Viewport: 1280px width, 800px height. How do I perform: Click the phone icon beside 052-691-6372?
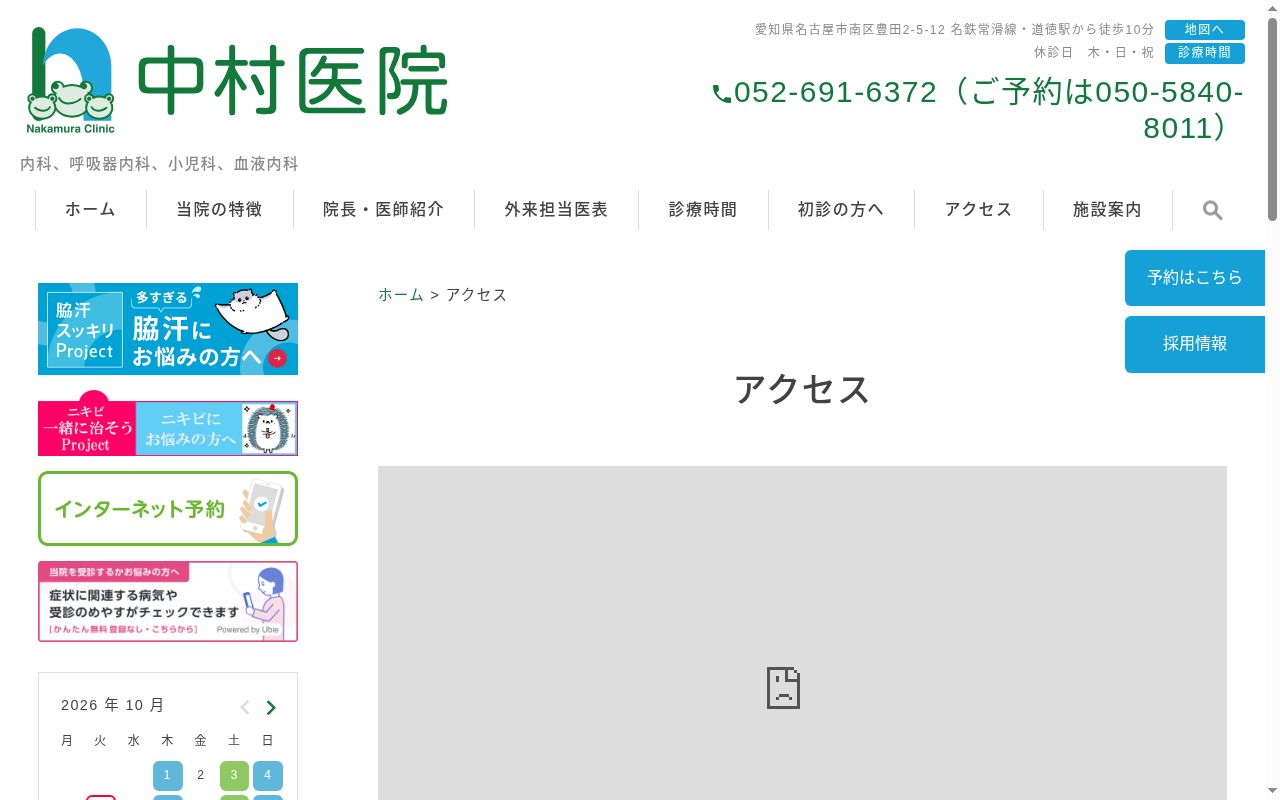(x=722, y=94)
